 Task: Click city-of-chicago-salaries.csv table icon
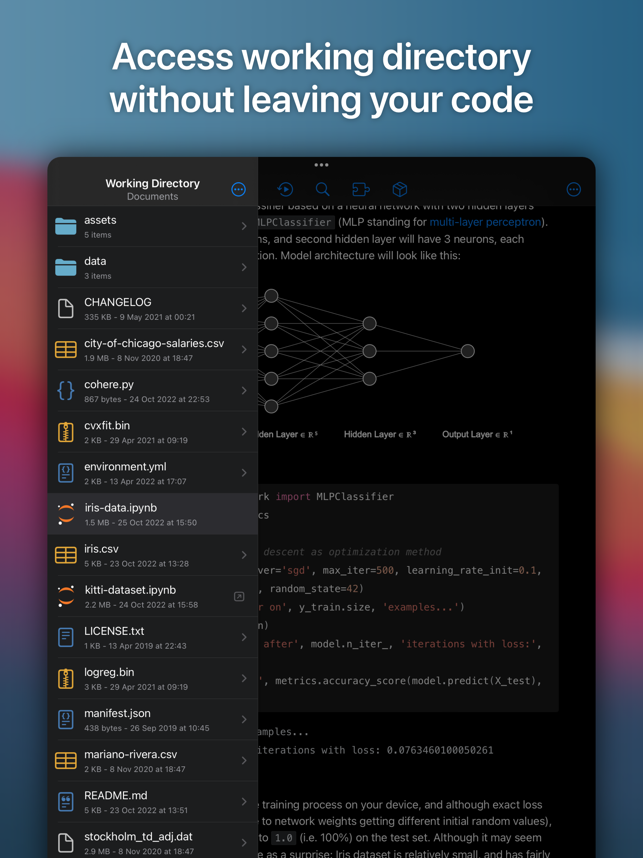[x=66, y=349]
